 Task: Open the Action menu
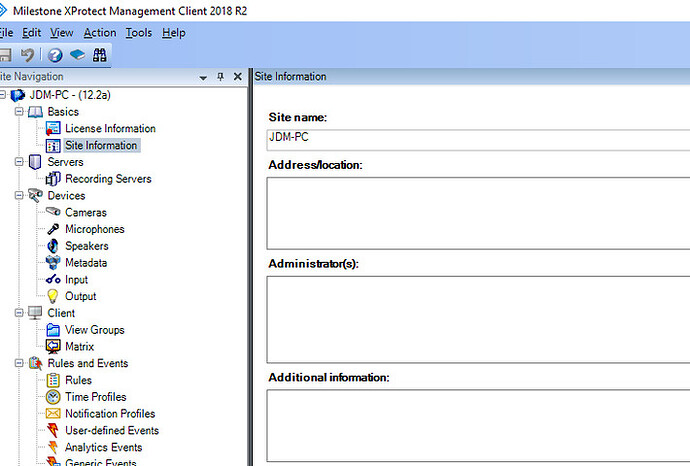point(100,33)
